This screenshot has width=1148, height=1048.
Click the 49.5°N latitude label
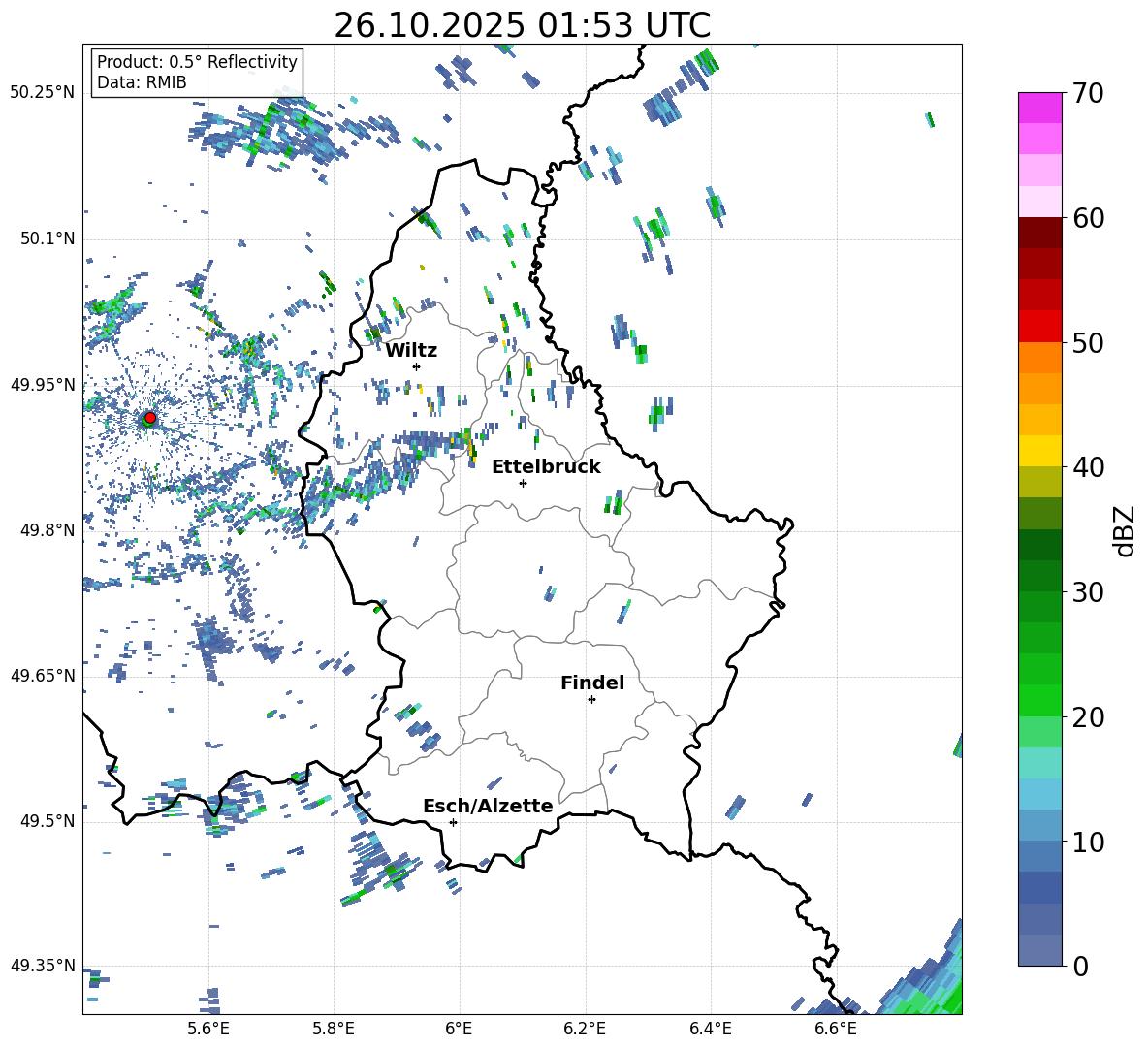pyautogui.click(x=48, y=821)
